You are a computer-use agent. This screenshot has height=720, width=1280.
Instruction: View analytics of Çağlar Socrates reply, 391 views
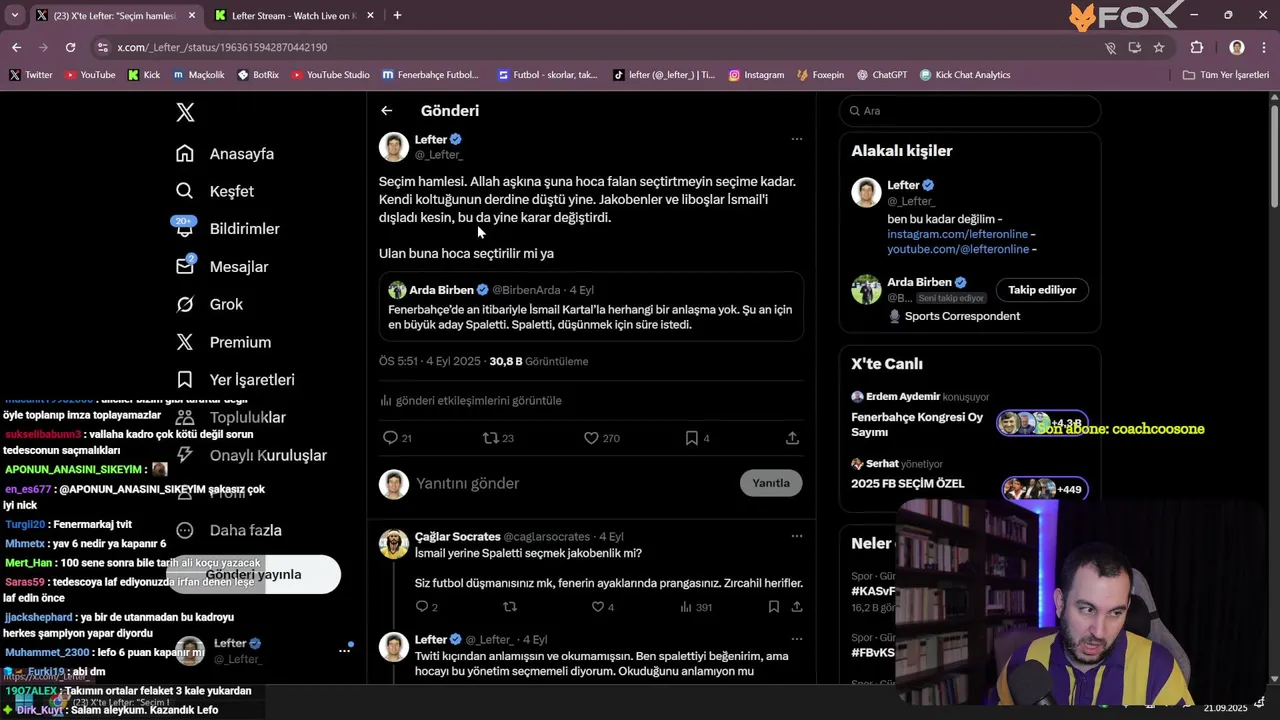[x=696, y=607]
